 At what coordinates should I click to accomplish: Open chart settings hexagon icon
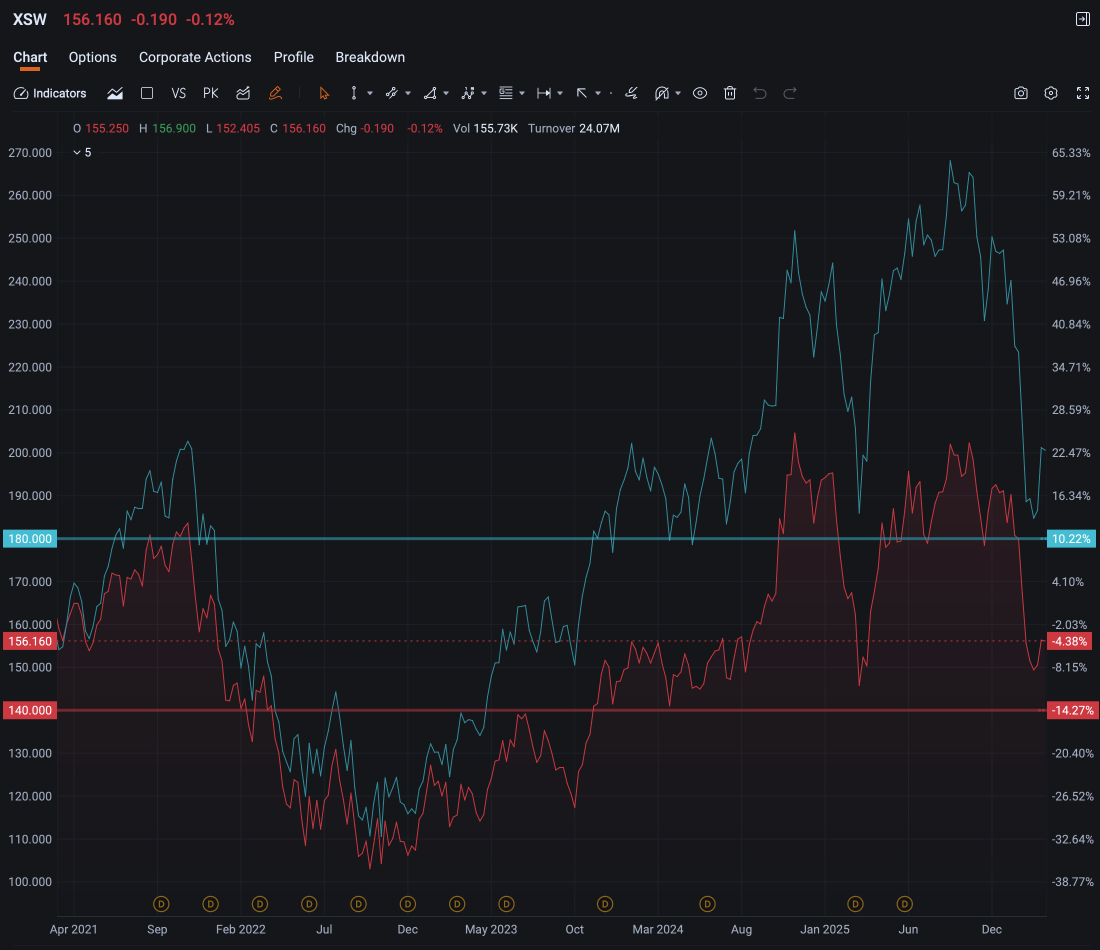click(x=1051, y=93)
